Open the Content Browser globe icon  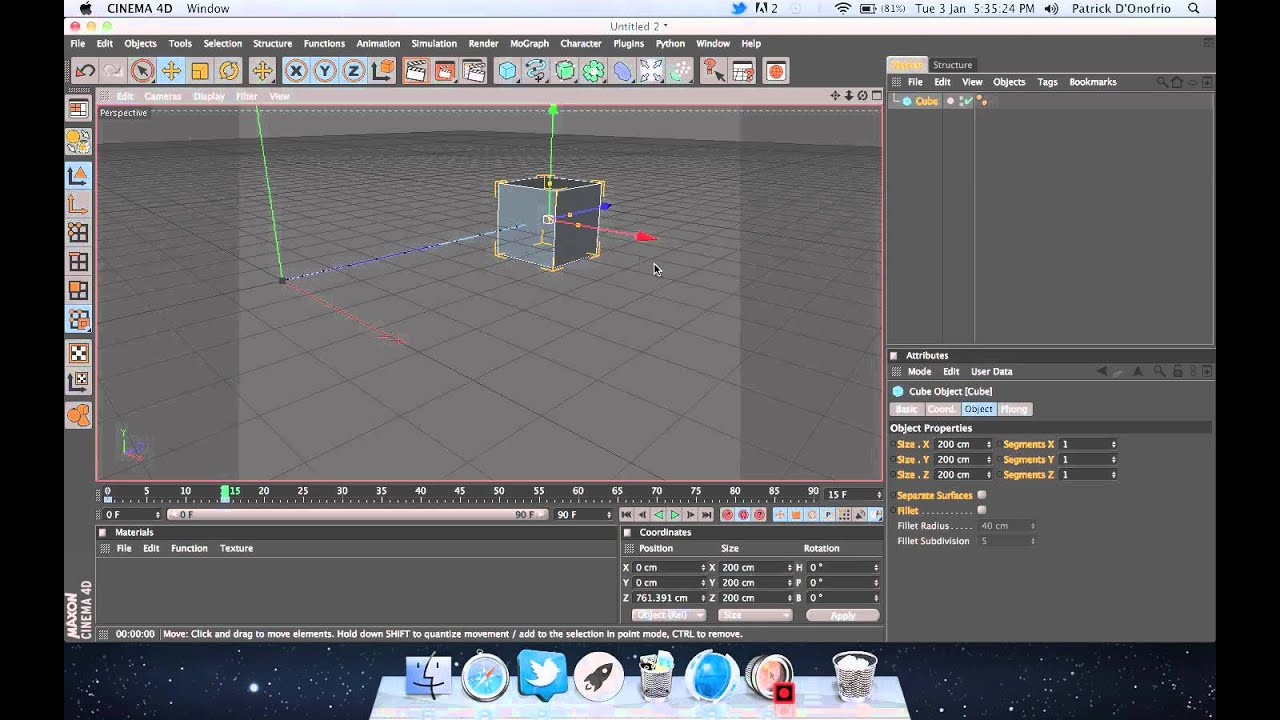coord(776,71)
